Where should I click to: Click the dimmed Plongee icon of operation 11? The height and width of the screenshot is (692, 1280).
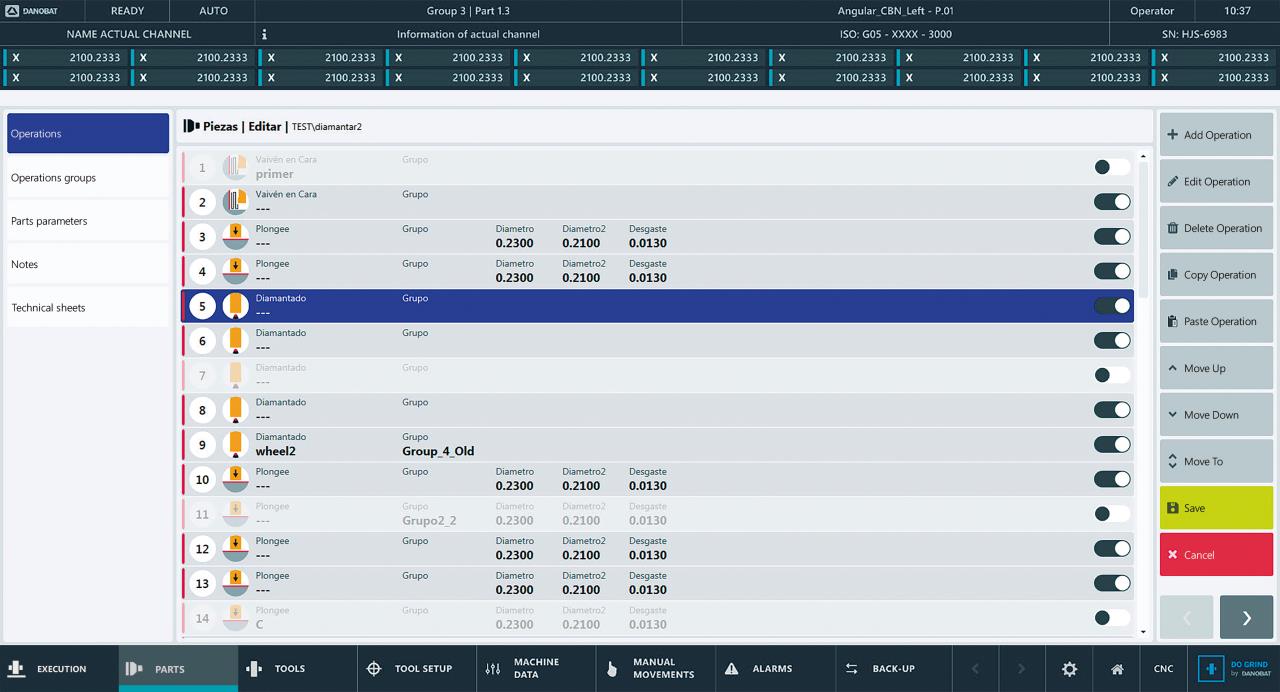[x=235, y=514]
